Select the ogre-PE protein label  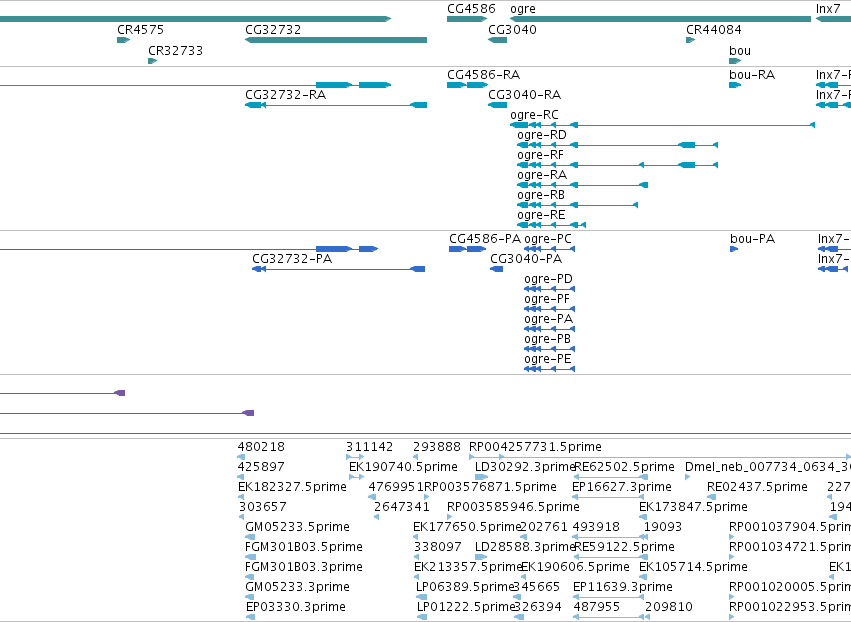[x=548, y=360]
